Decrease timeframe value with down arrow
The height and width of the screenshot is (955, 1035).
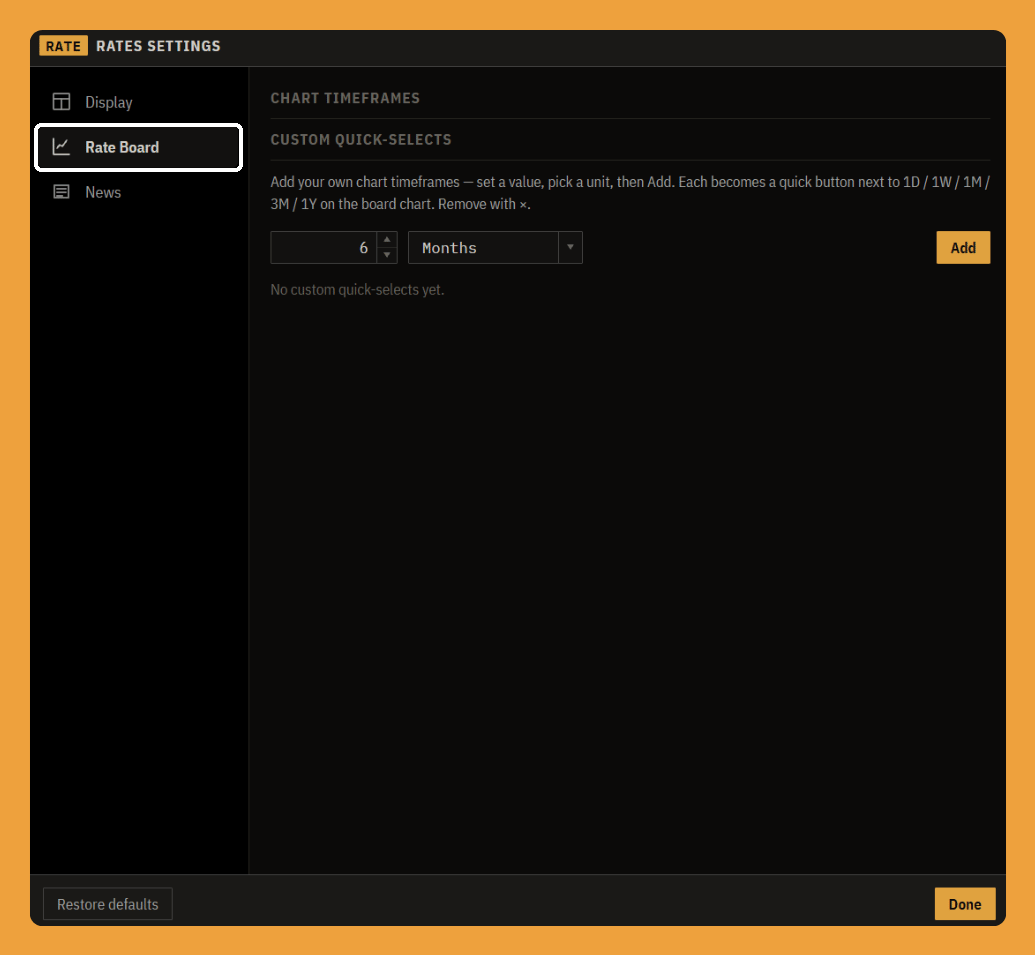pyautogui.click(x=387, y=255)
